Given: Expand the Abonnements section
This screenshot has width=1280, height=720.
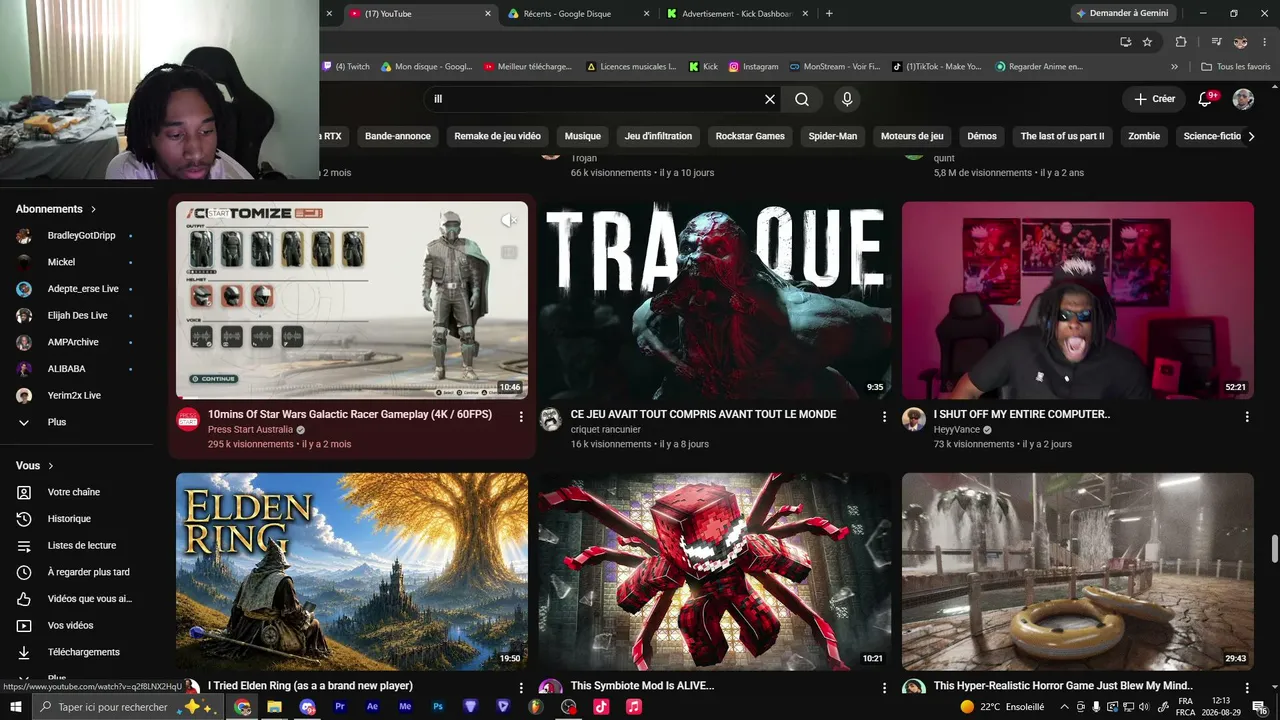Looking at the screenshot, I should point(56,209).
